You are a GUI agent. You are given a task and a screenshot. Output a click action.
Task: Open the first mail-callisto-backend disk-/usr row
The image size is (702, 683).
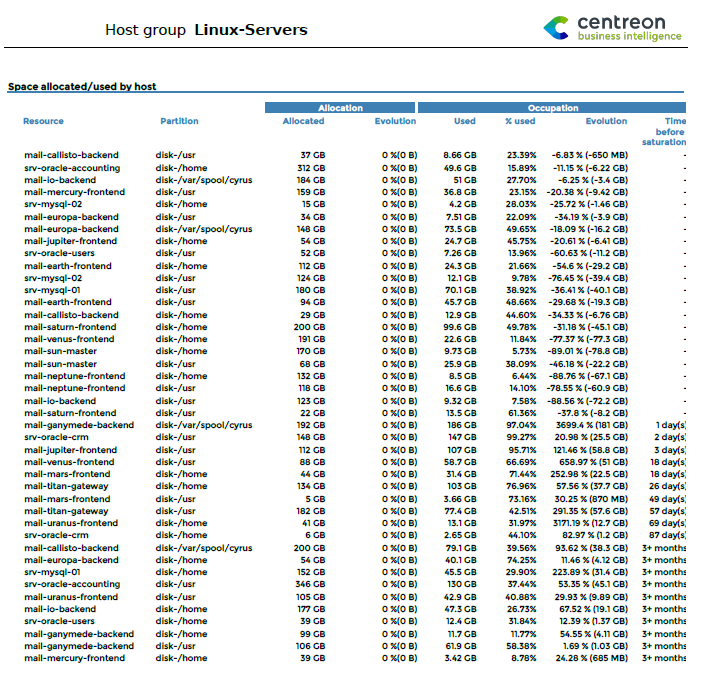point(71,155)
